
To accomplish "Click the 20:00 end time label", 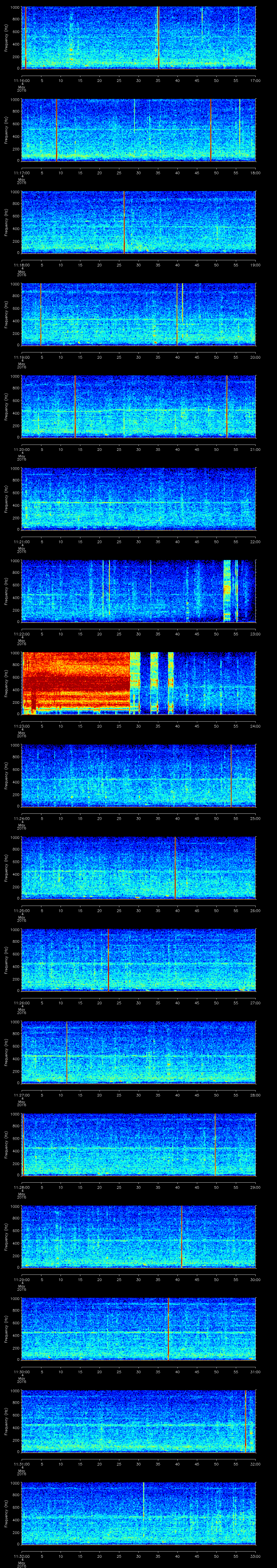I will (255, 357).
